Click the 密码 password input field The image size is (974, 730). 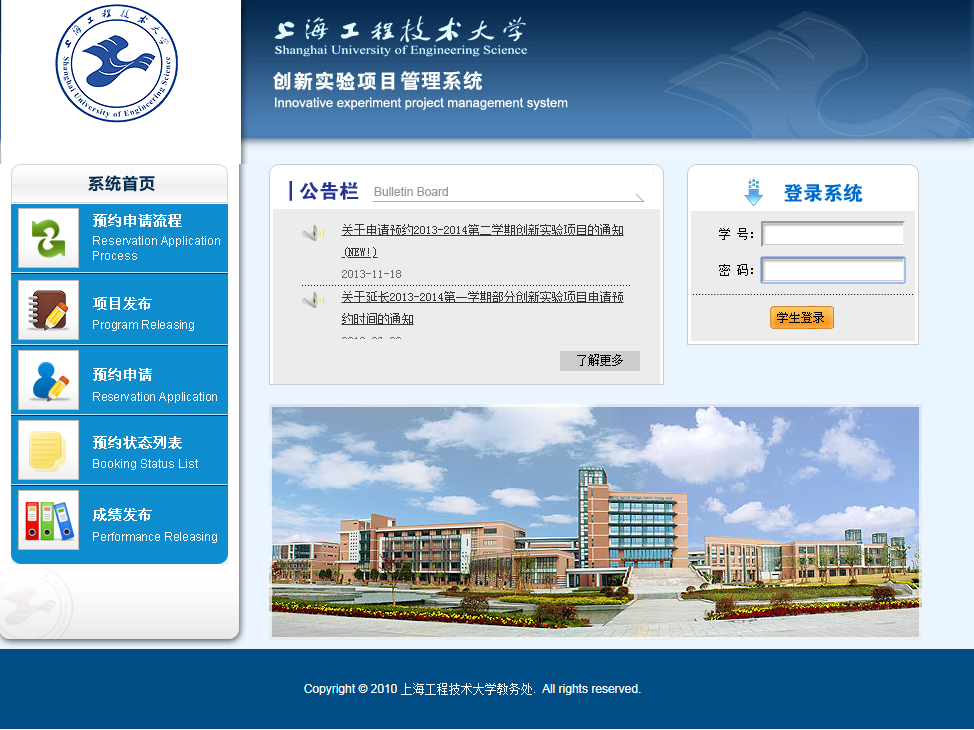pos(832,270)
